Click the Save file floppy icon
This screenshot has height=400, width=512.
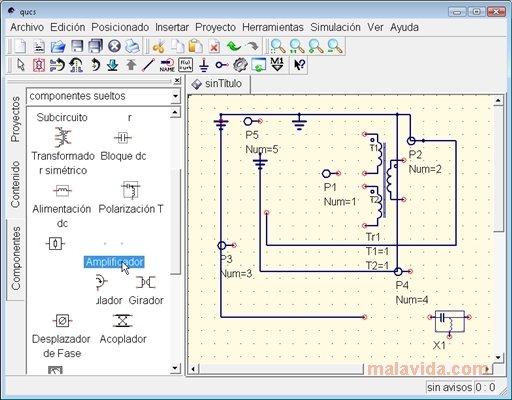point(77,46)
